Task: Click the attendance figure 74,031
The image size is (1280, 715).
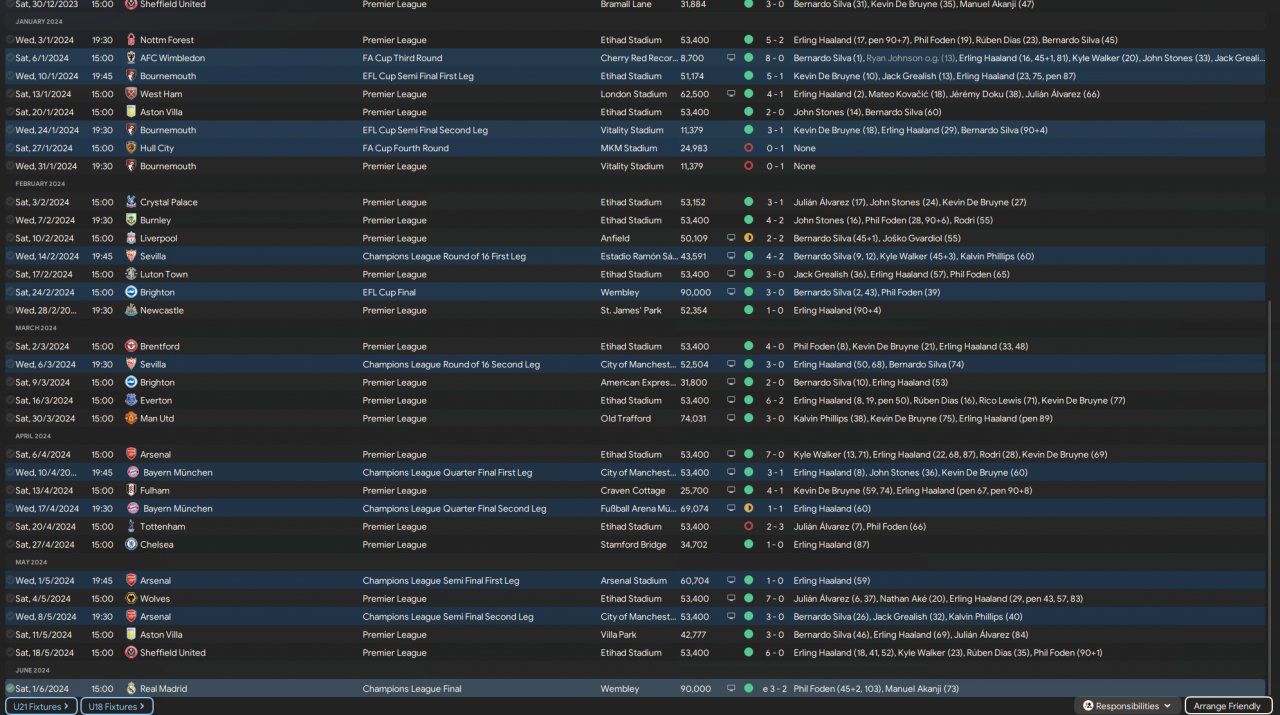Action: click(693, 418)
